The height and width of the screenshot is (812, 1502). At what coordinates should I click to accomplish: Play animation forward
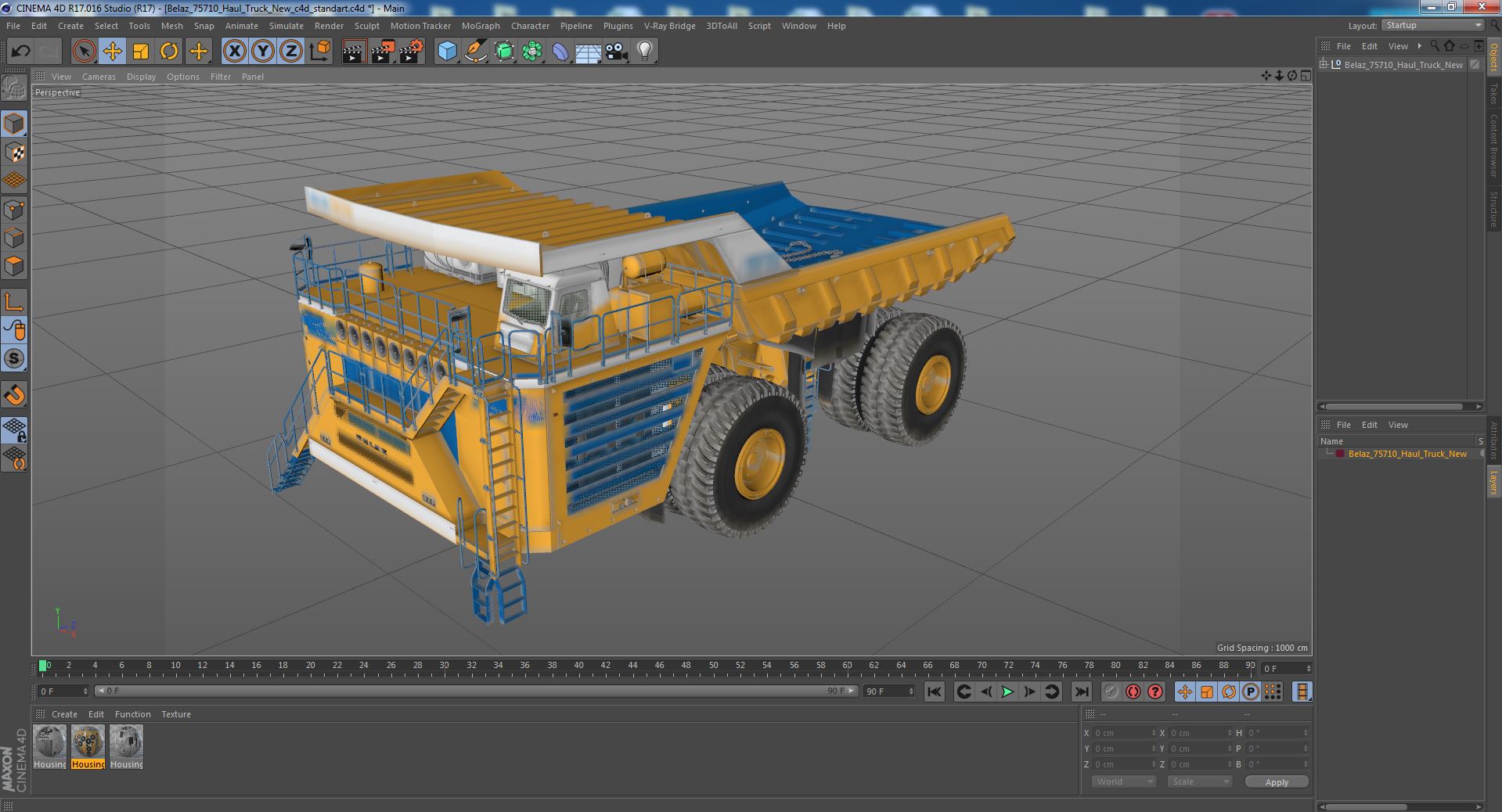click(1008, 692)
